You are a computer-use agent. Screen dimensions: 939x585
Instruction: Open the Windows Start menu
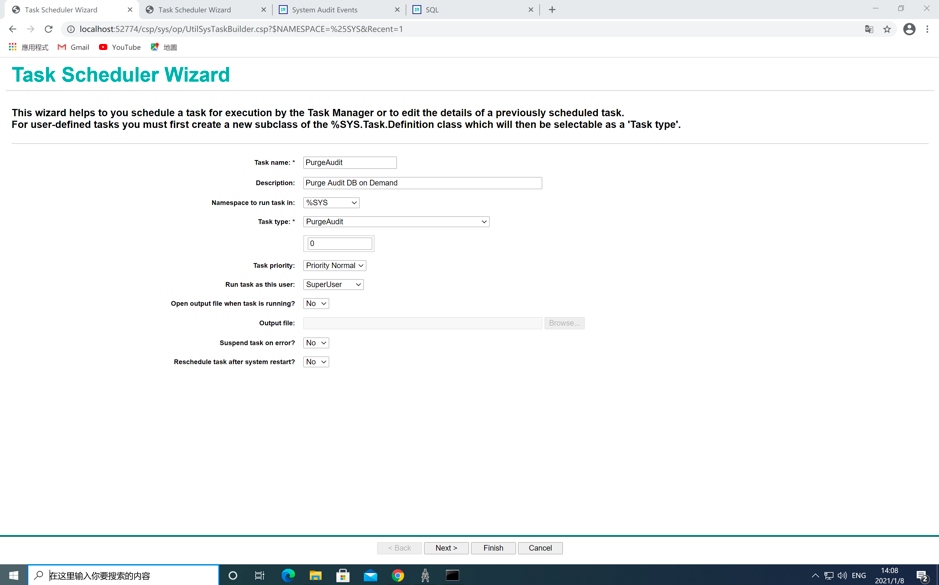pos(13,575)
